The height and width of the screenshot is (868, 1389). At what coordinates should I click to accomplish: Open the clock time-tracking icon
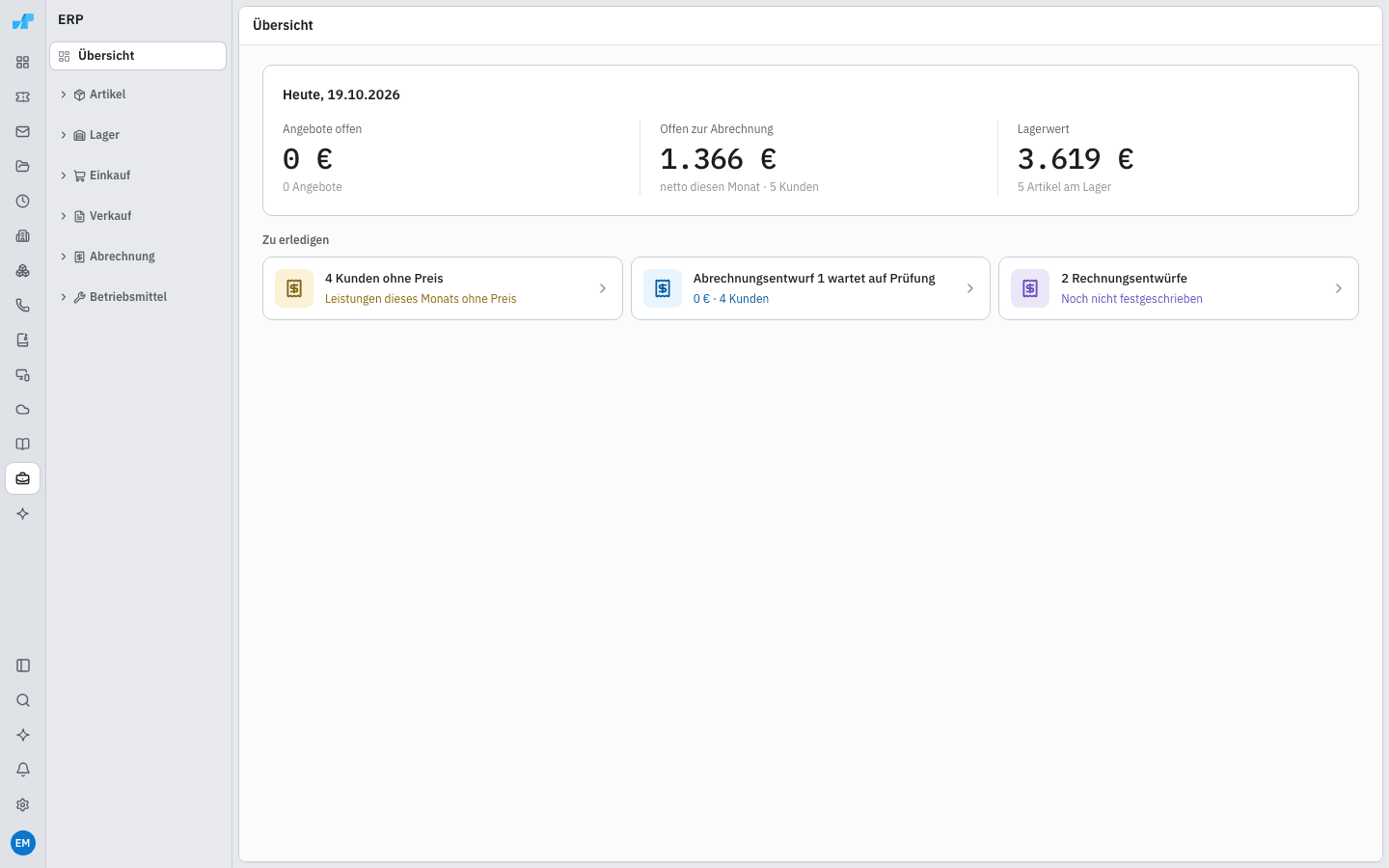tap(23, 202)
